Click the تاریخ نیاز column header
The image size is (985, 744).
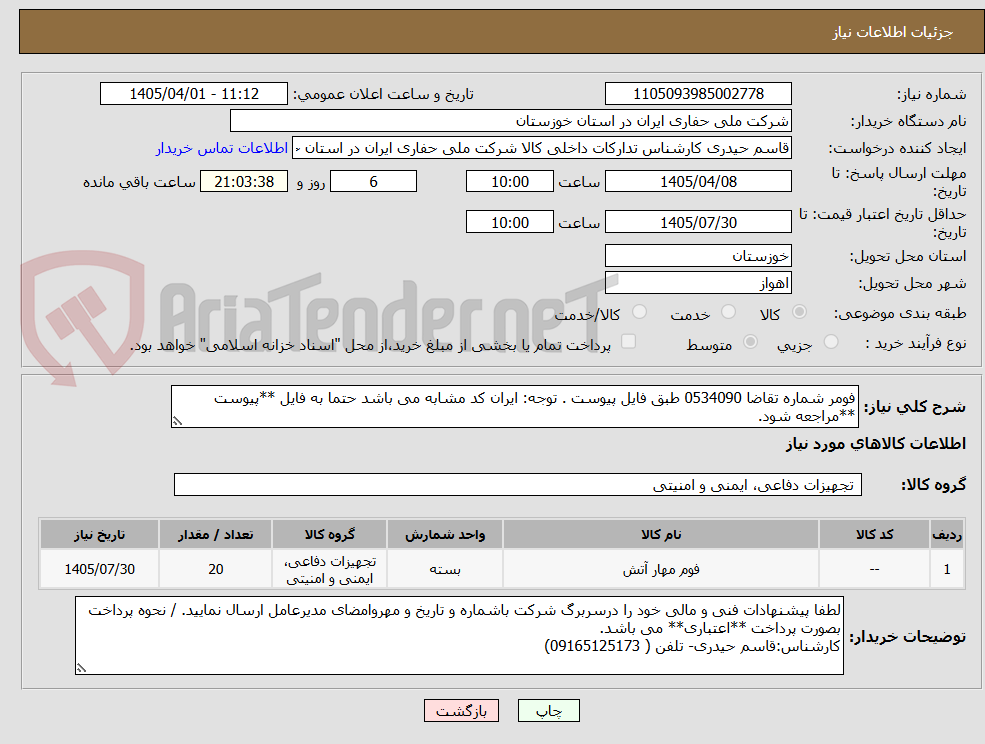click(99, 534)
